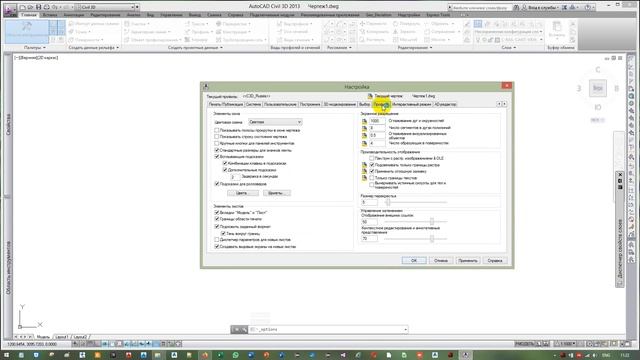Click the Зеркало mirror tool in ribbon

click(404, 32)
